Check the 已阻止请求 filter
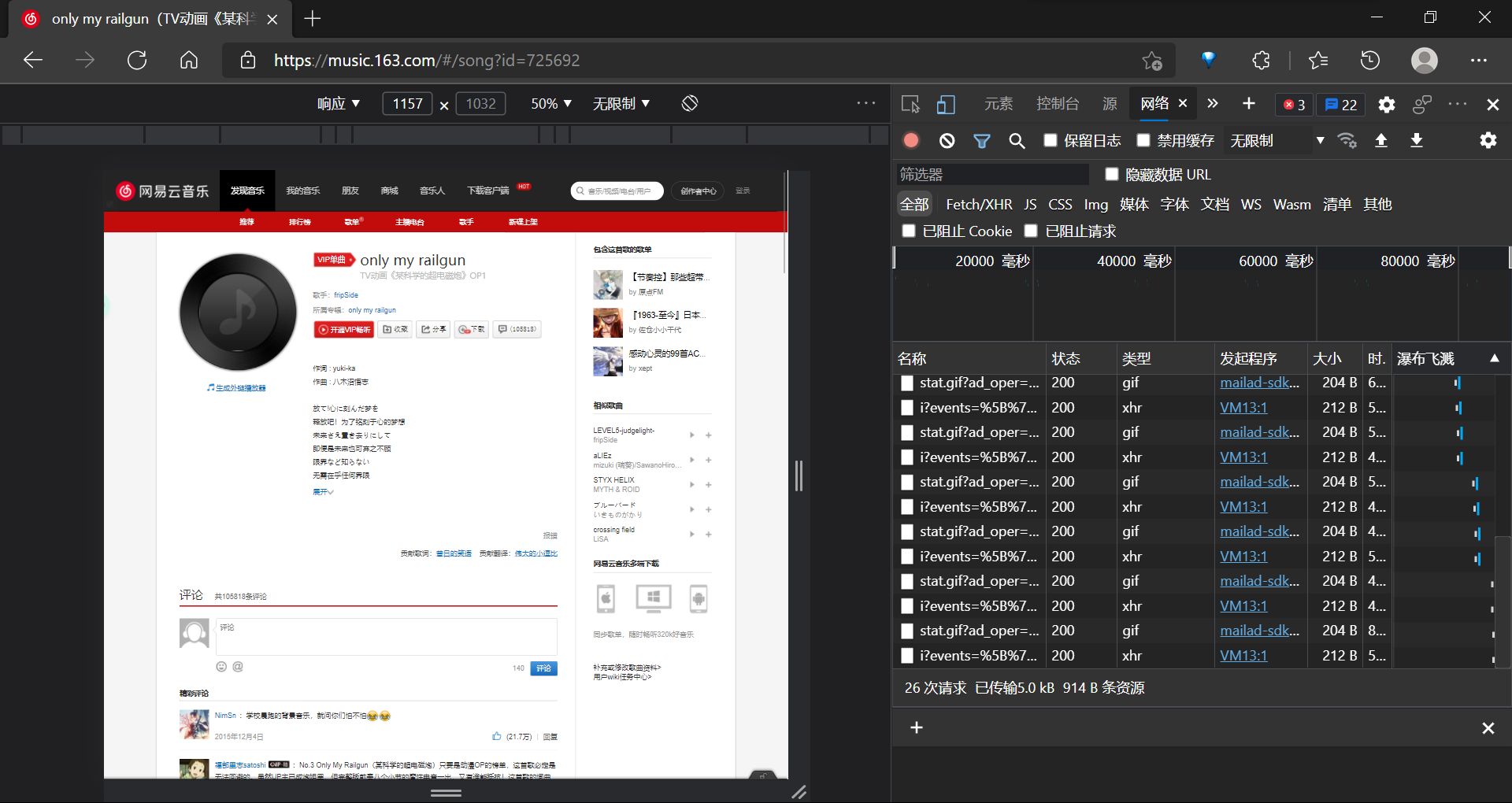Viewport: 1512px width, 803px height. (1031, 231)
